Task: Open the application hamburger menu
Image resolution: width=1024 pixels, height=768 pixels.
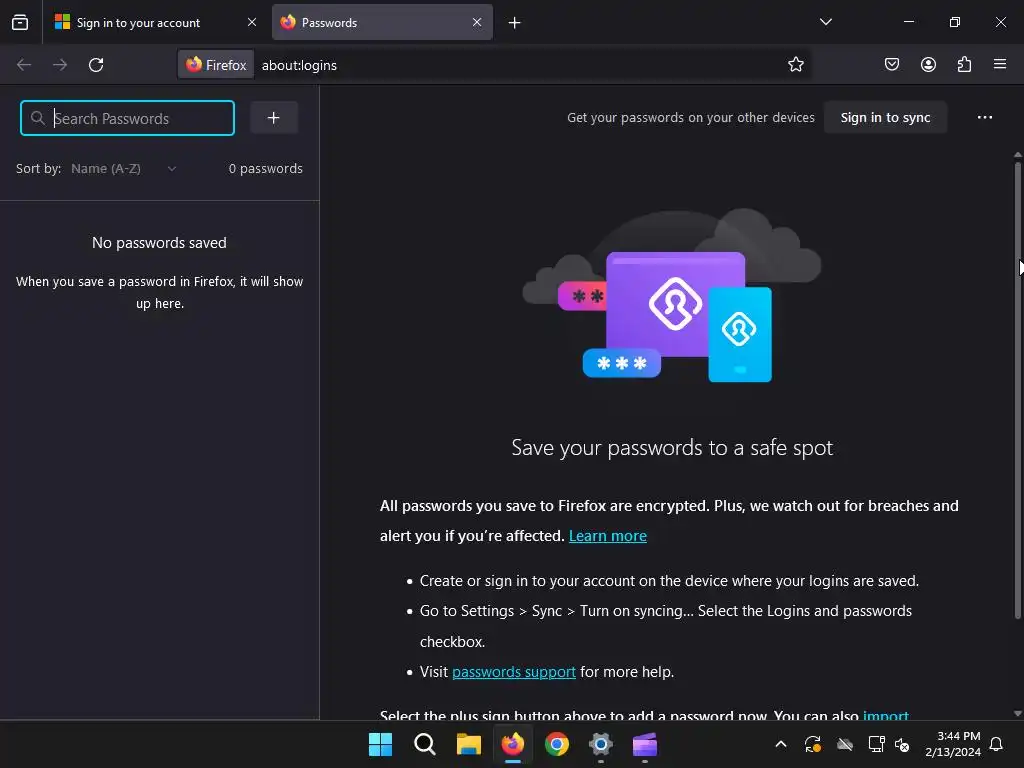Action: point(1000,64)
